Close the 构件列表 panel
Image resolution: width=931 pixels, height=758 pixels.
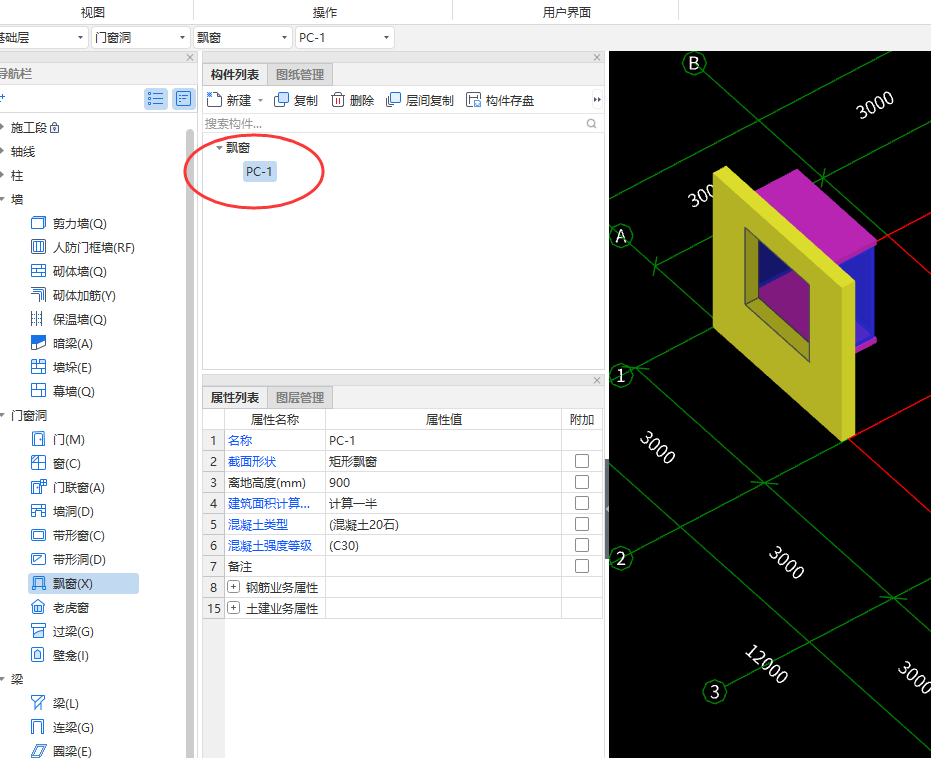tap(597, 57)
